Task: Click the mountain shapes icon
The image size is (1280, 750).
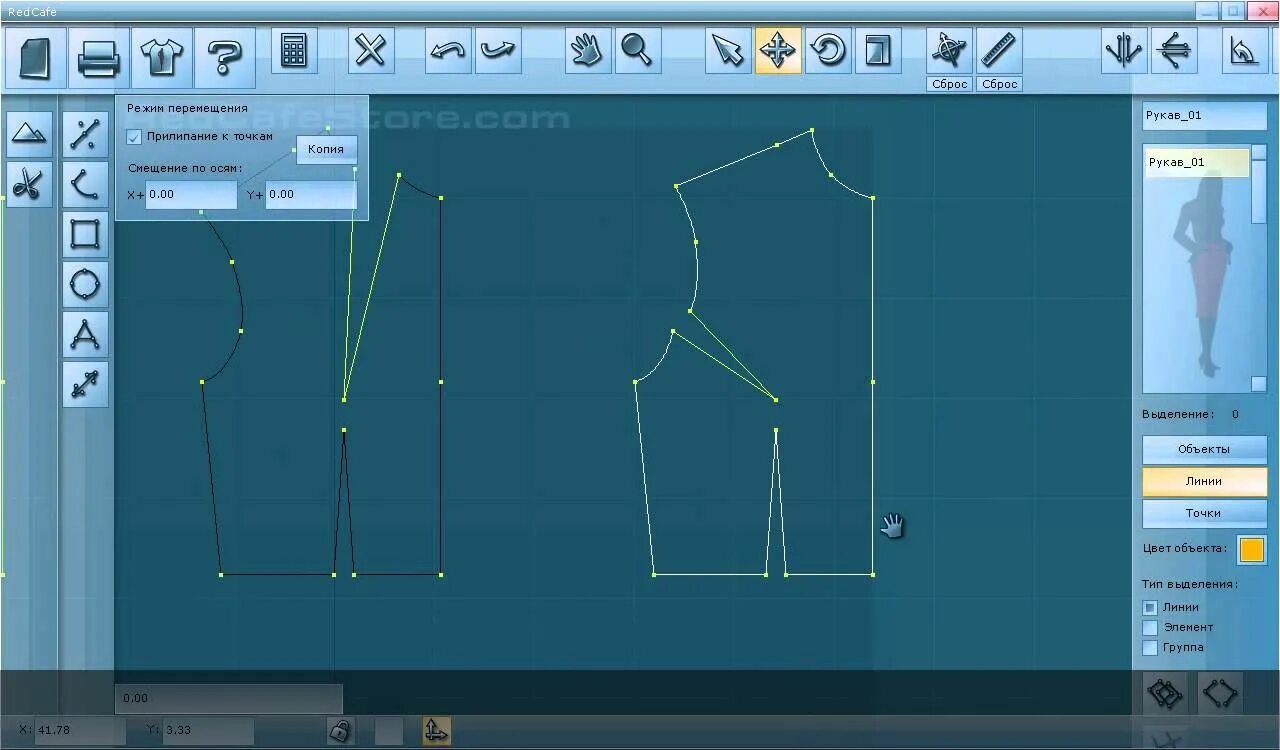Action: coord(30,134)
